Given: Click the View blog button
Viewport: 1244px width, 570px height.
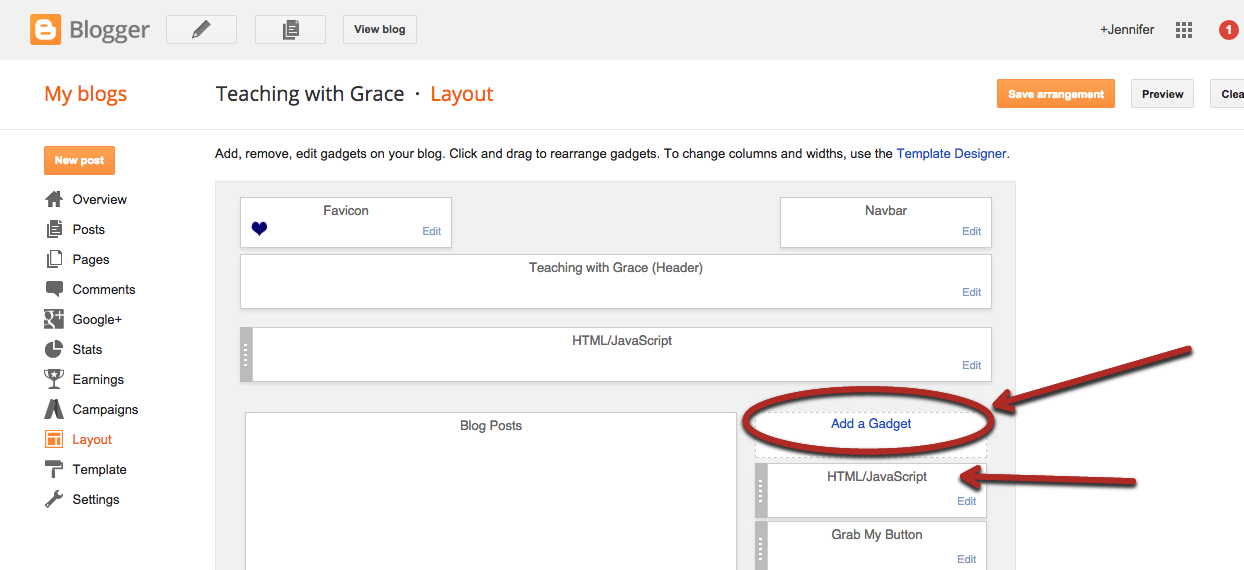Looking at the screenshot, I should (x=380, y=30).
